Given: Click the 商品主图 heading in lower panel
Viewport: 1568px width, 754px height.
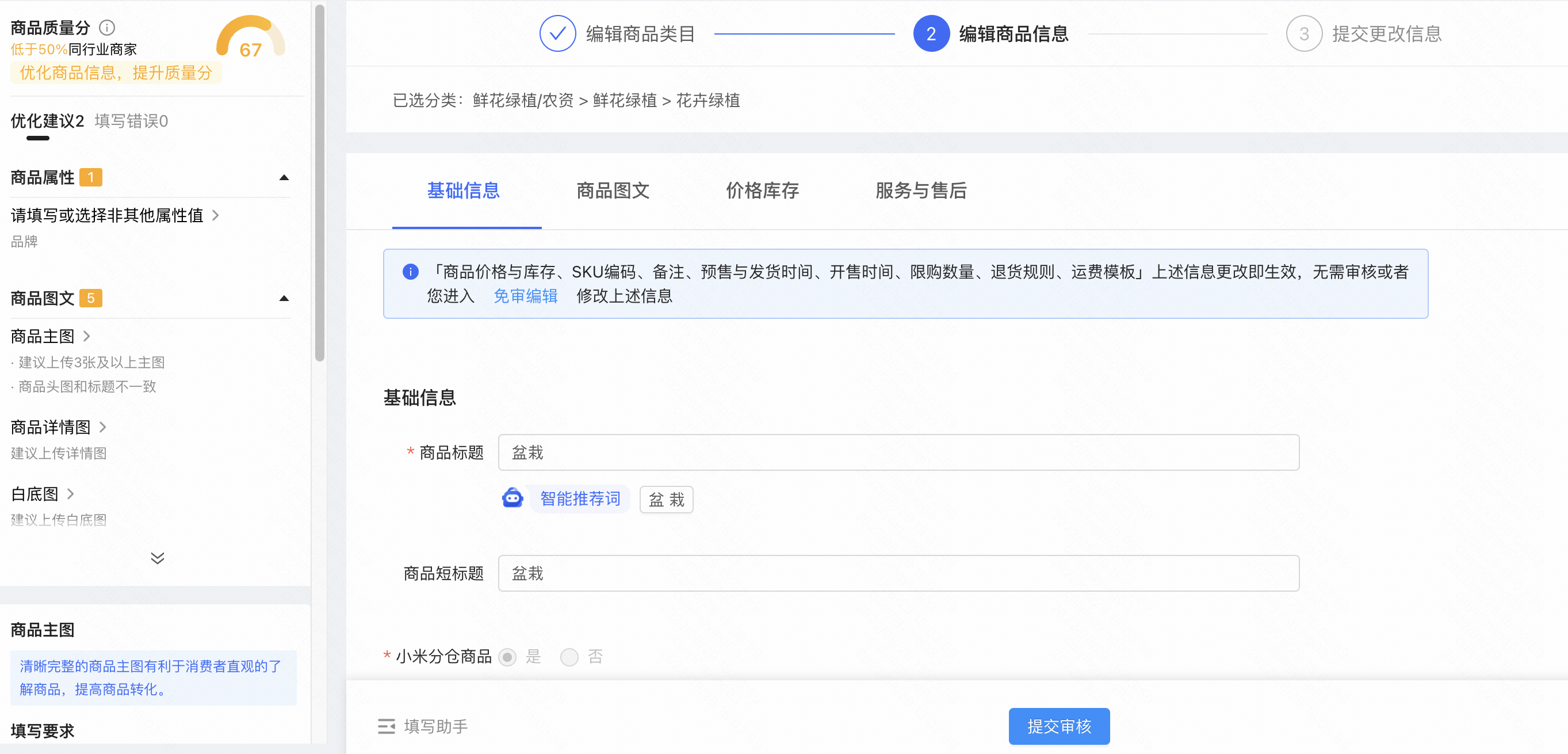Looking at the screenshot, I should click(x=42, y=630).
